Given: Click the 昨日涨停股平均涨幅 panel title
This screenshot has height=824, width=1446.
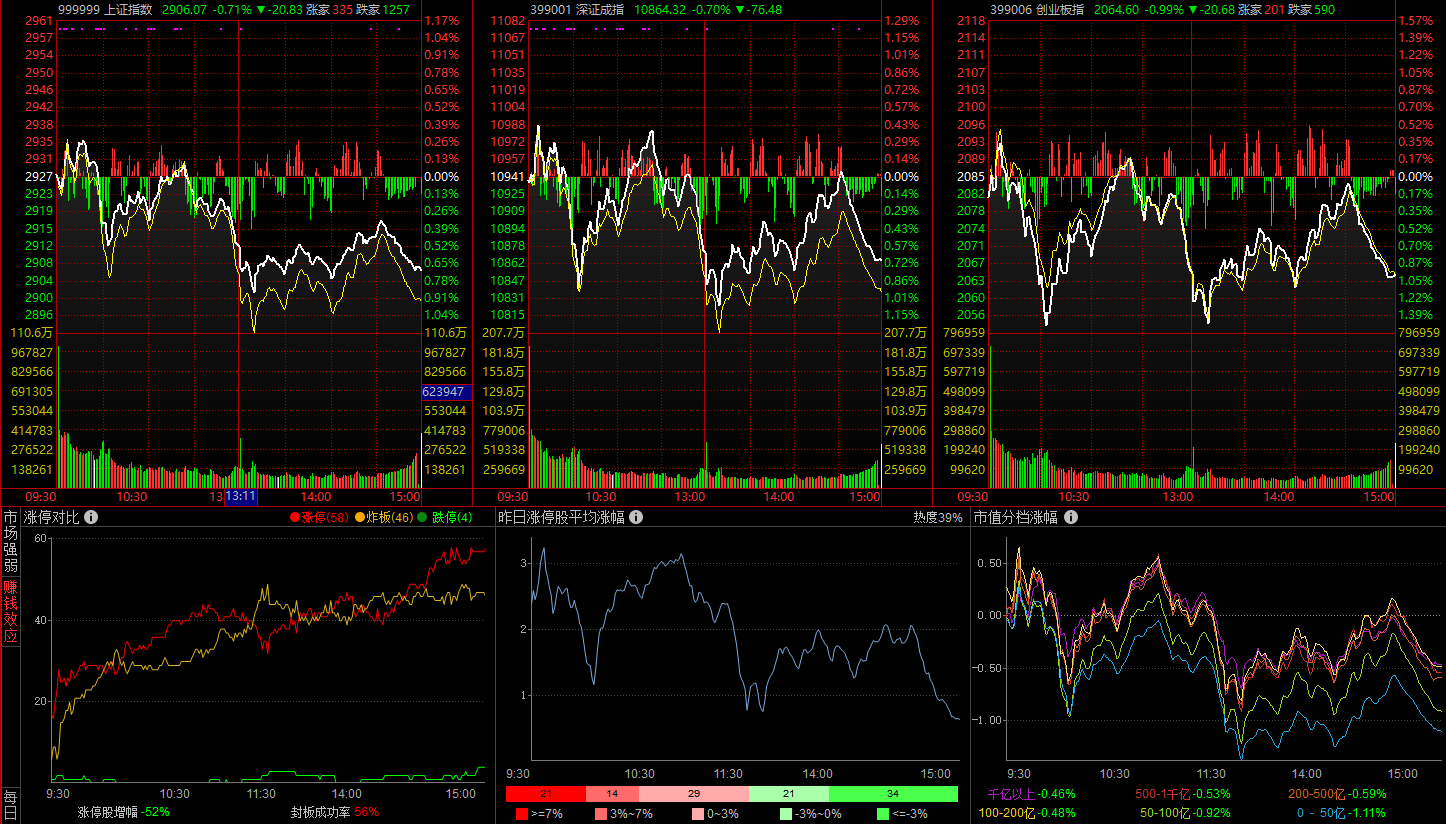Looking at the screenshot, I should tap(561, 517).
